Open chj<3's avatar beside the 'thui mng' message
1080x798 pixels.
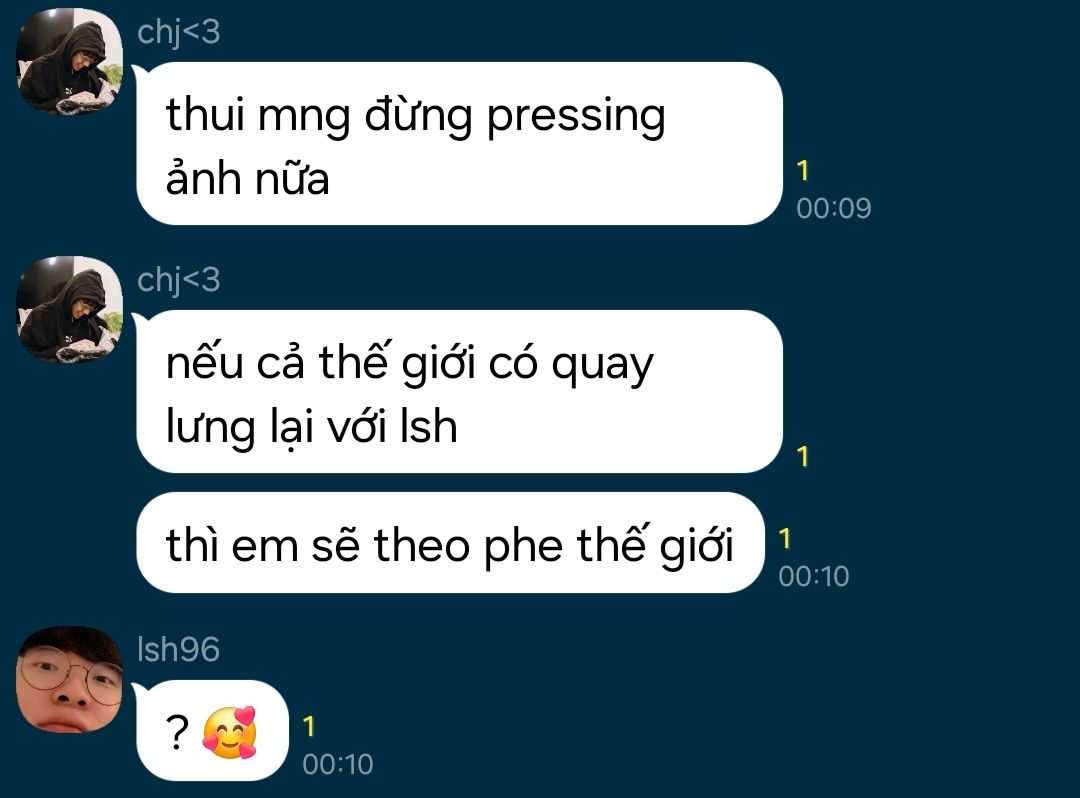(70, 62)
